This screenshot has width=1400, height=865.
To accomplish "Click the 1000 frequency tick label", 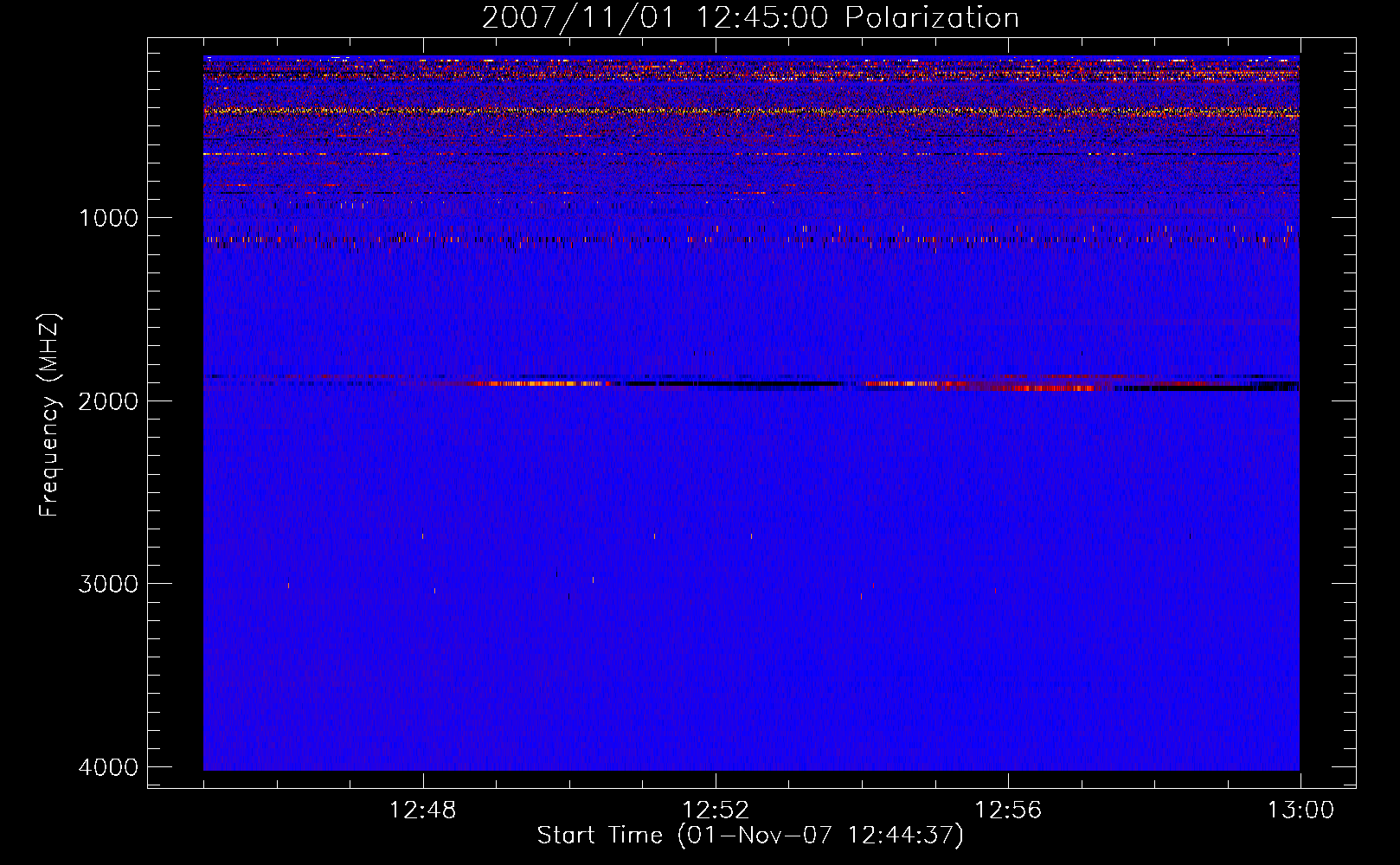I will [108, 217].
